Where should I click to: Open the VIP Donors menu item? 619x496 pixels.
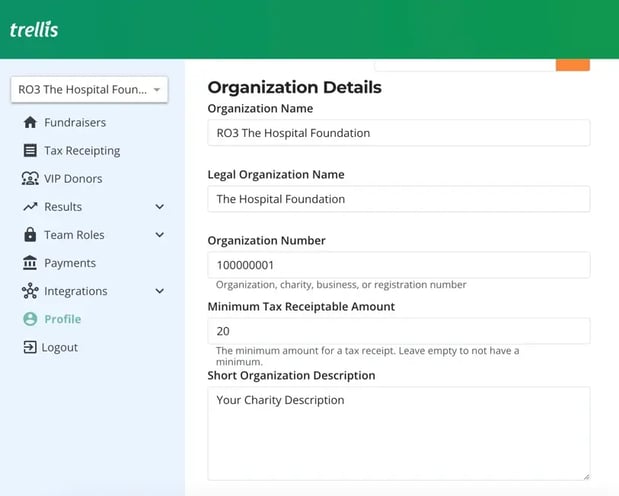73,178
